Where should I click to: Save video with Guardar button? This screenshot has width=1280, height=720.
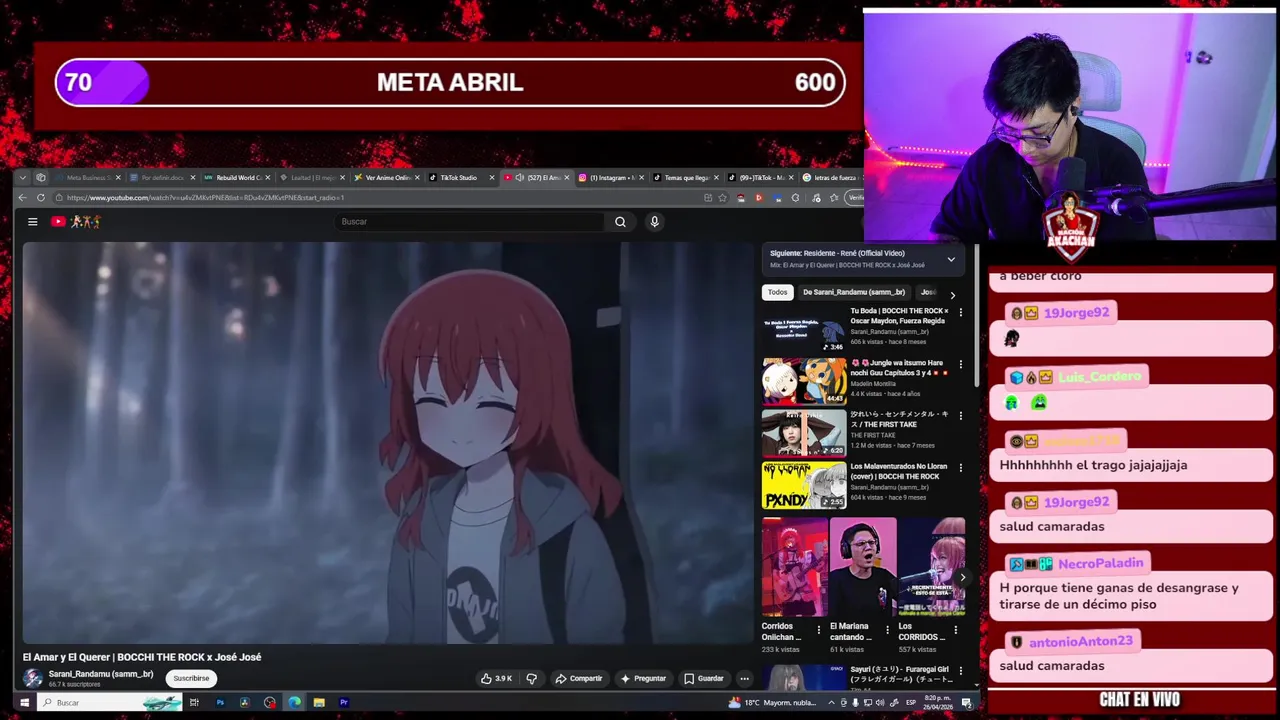click(704, 679)
